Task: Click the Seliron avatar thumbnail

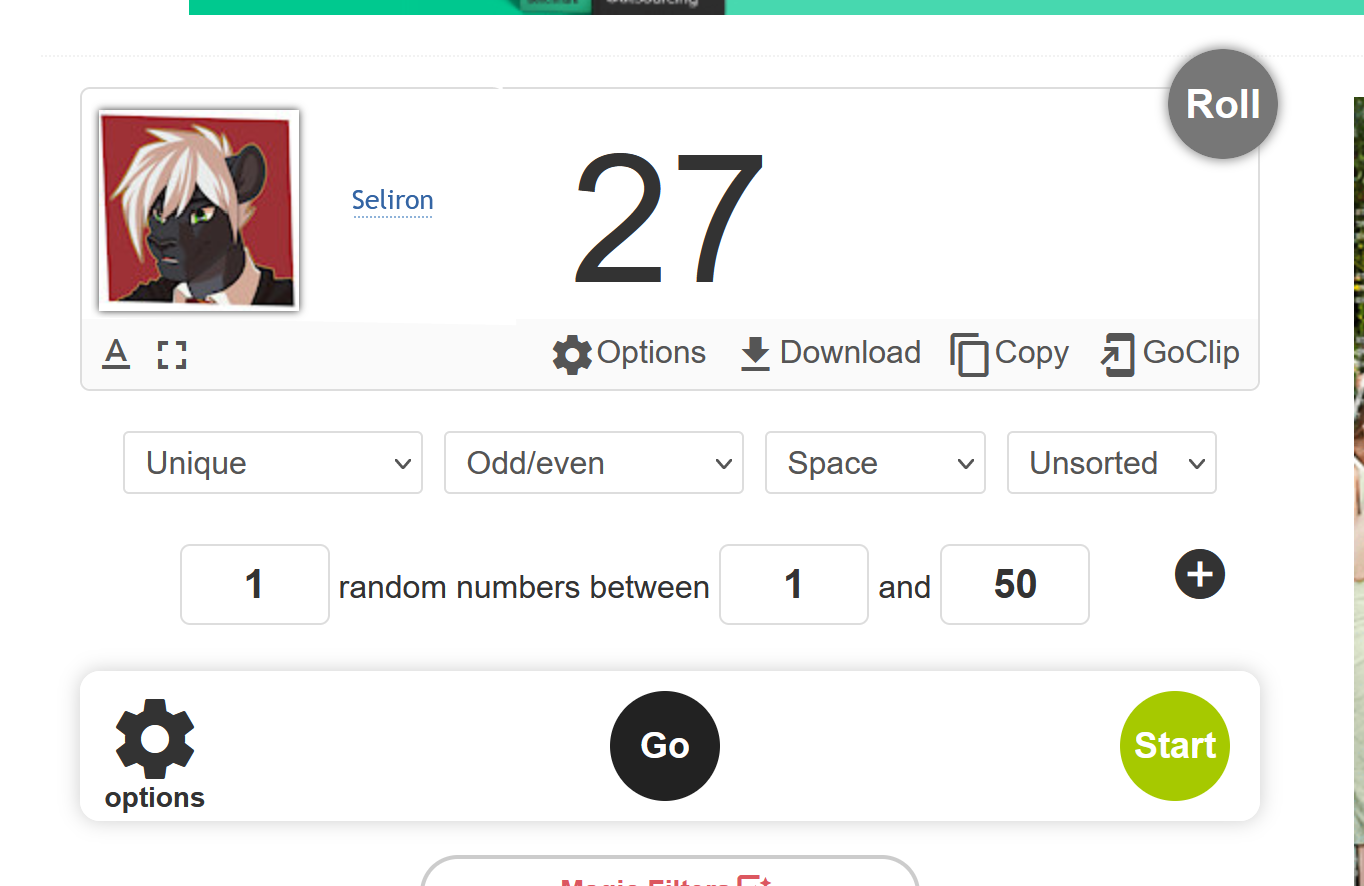Action: coord(199,210)
